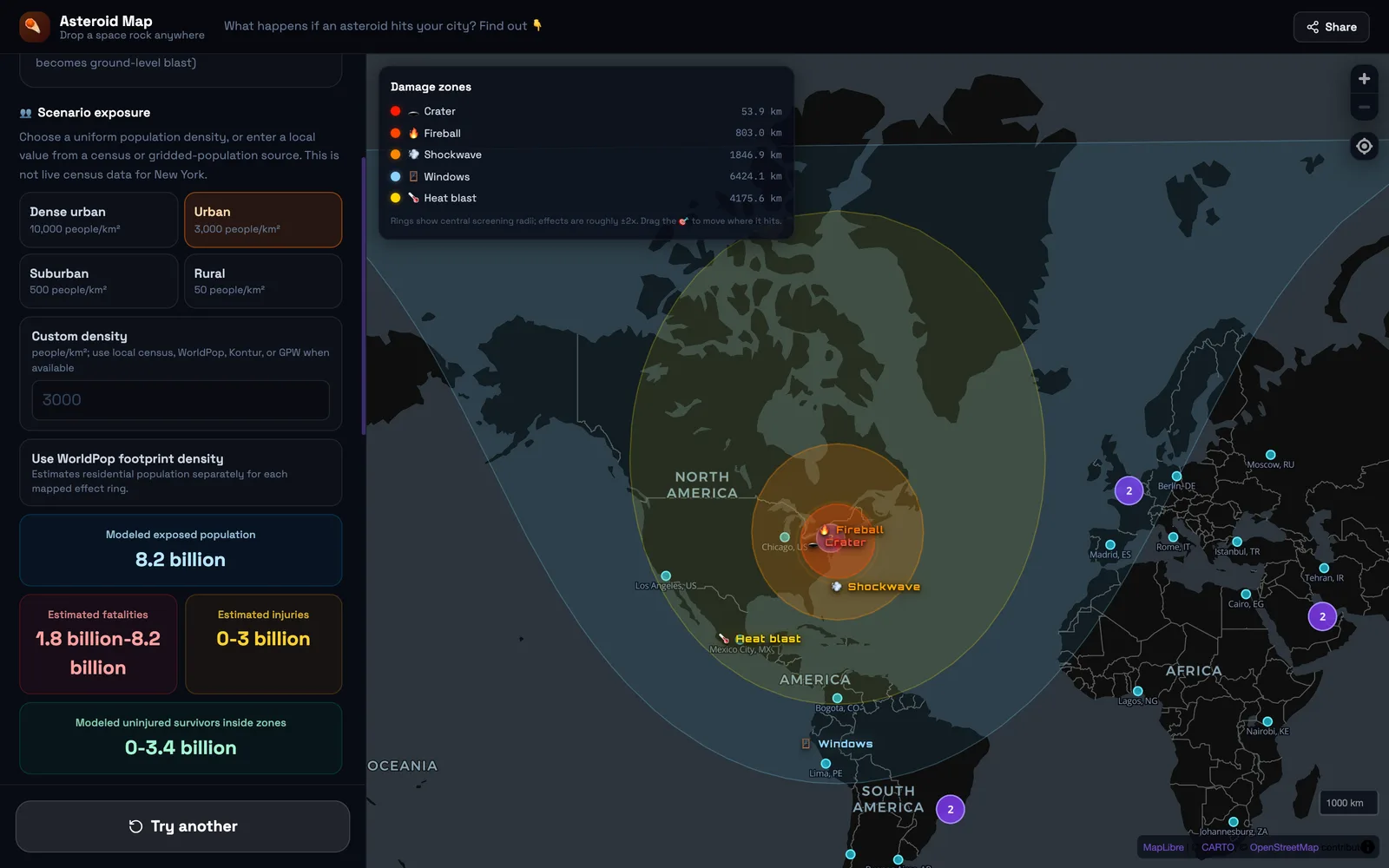Image resolution: width=1389 pixels, height=868 pixels.
Task: Click the 8.2 billion exposed population value
Action: 181,560
